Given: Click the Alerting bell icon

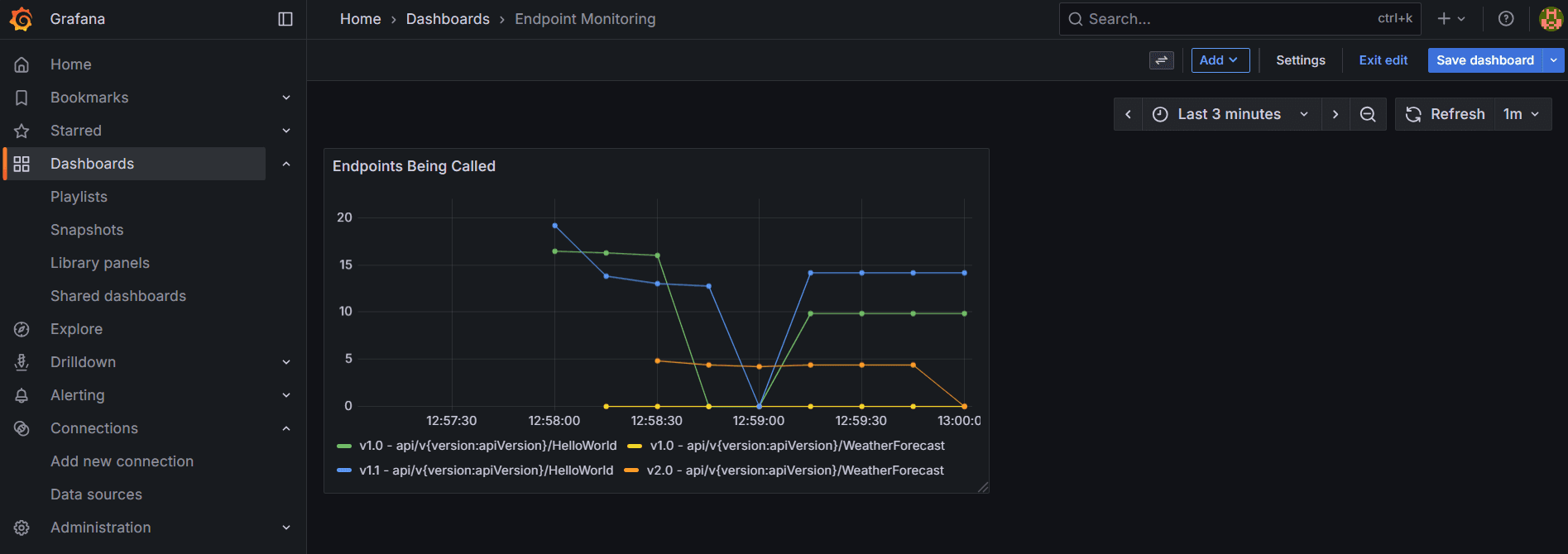Looking at the screenshot, I should point(22,395).
